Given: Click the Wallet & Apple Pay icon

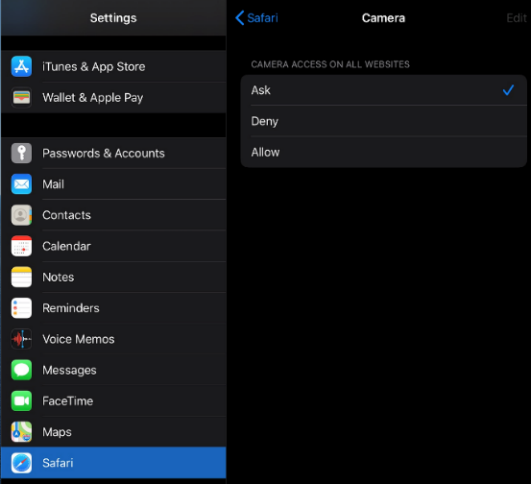Looking at the screenshot, I should pyautogui.click(x=22, y=98).
